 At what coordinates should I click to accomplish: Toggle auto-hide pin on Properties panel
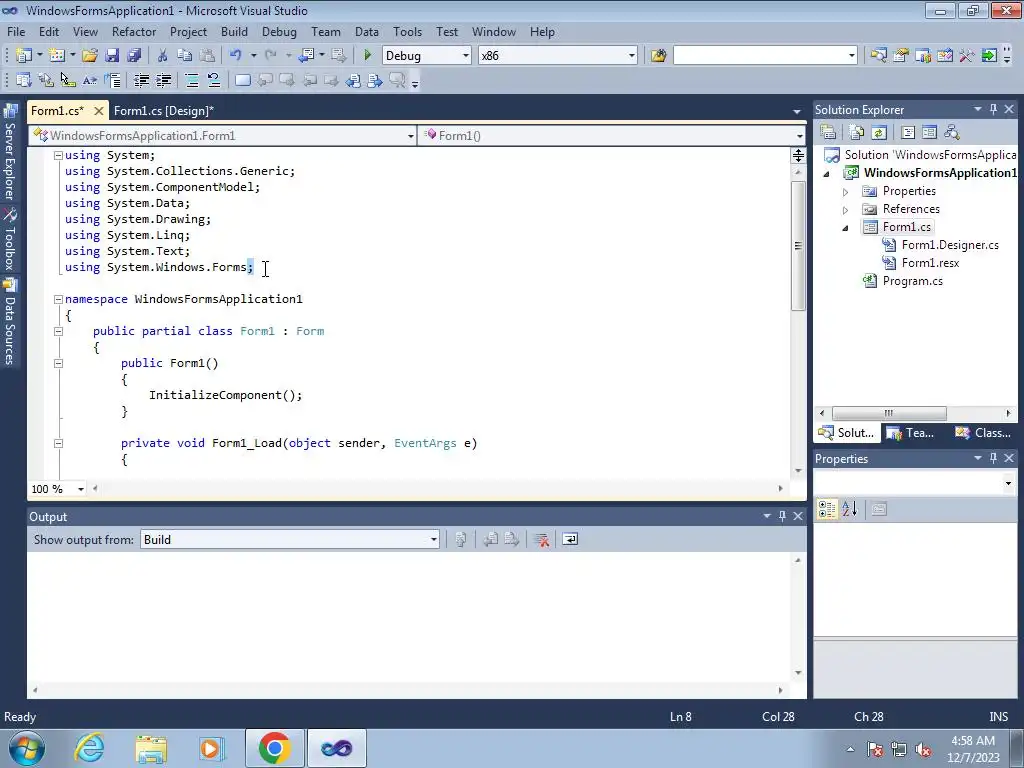(993, 458)
